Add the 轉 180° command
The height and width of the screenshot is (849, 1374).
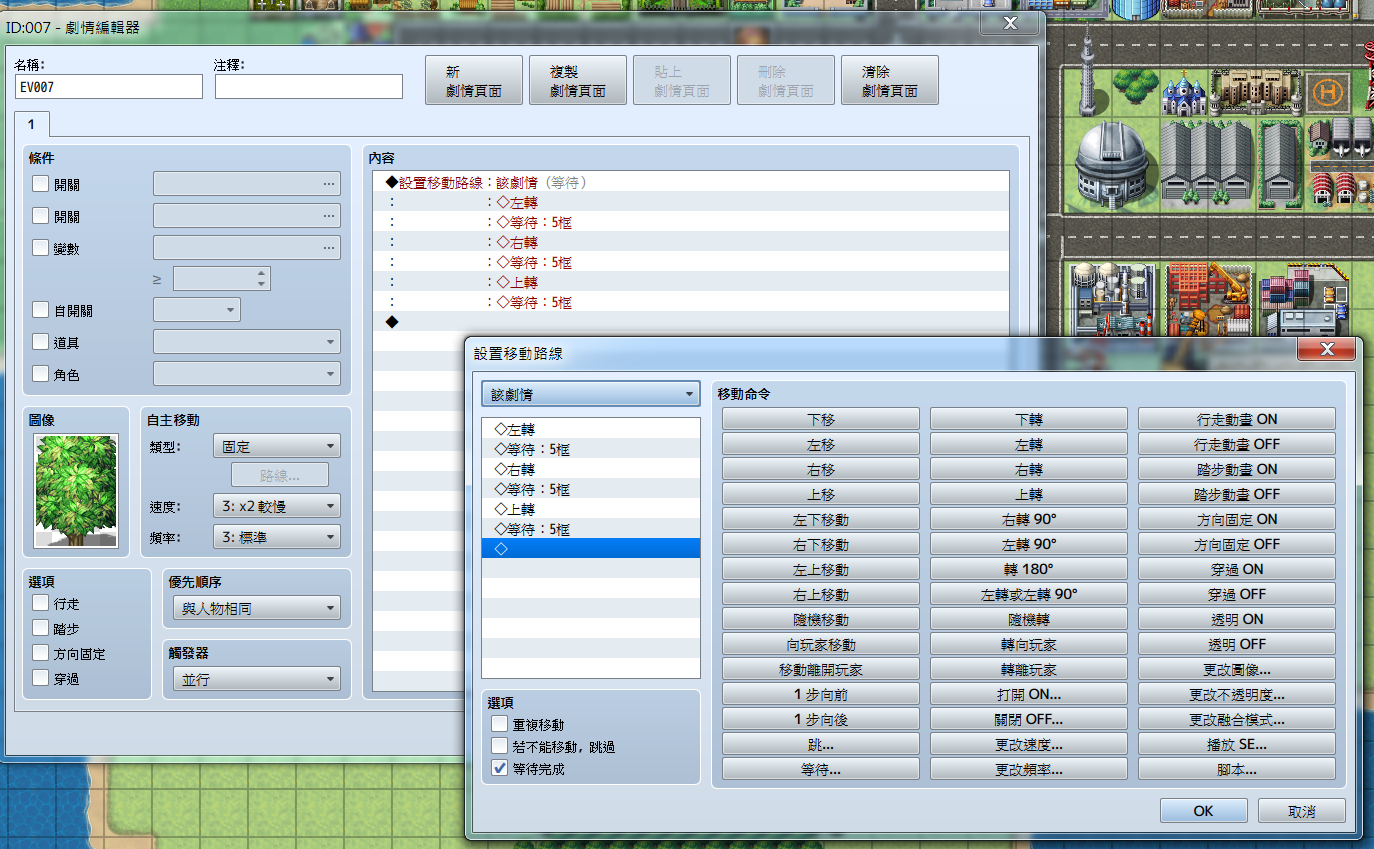coord(1029,569)
